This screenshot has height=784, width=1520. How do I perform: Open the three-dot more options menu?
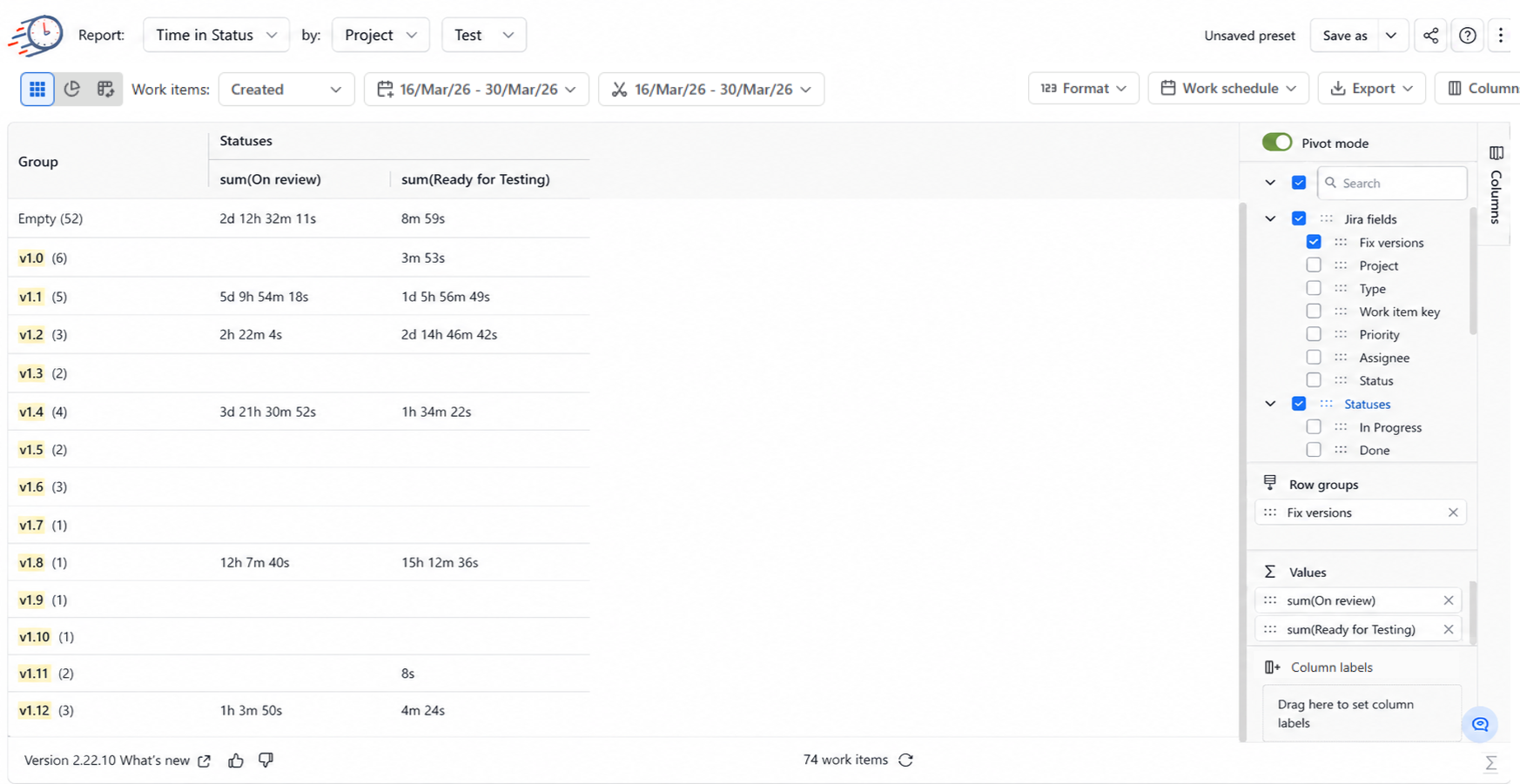[1501, 36]
